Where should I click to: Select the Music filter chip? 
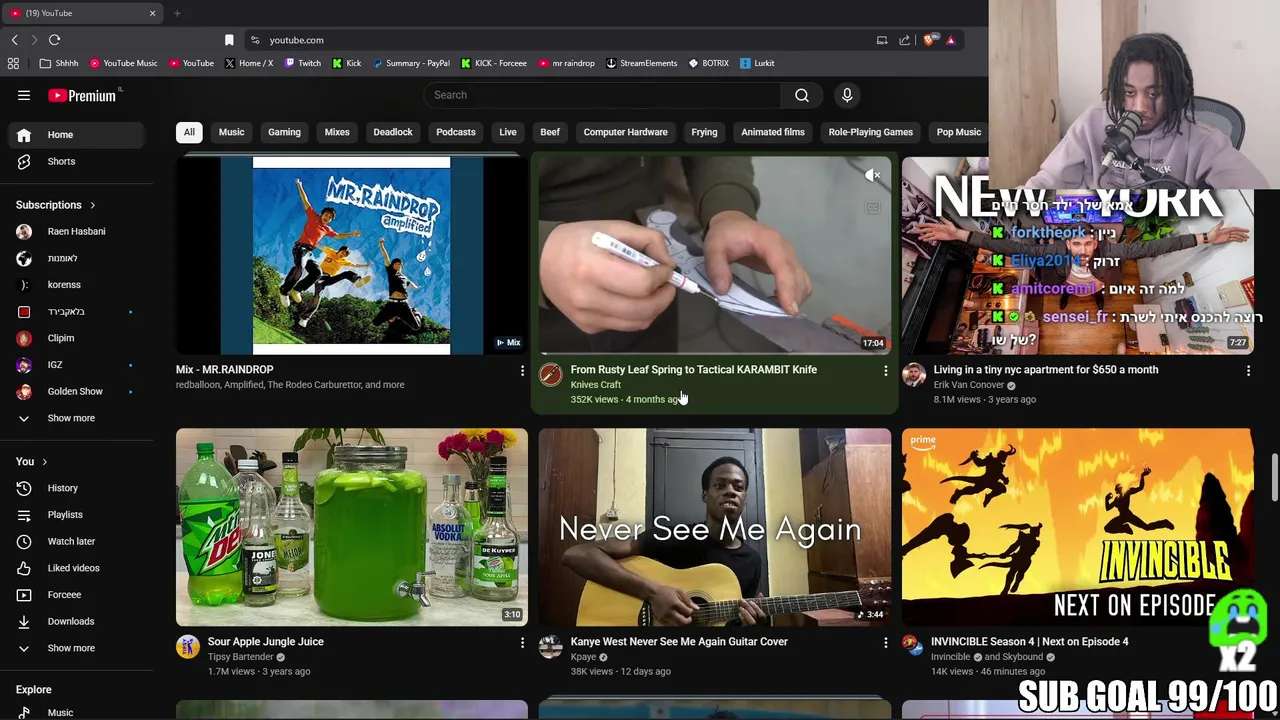tap(231, 132)
